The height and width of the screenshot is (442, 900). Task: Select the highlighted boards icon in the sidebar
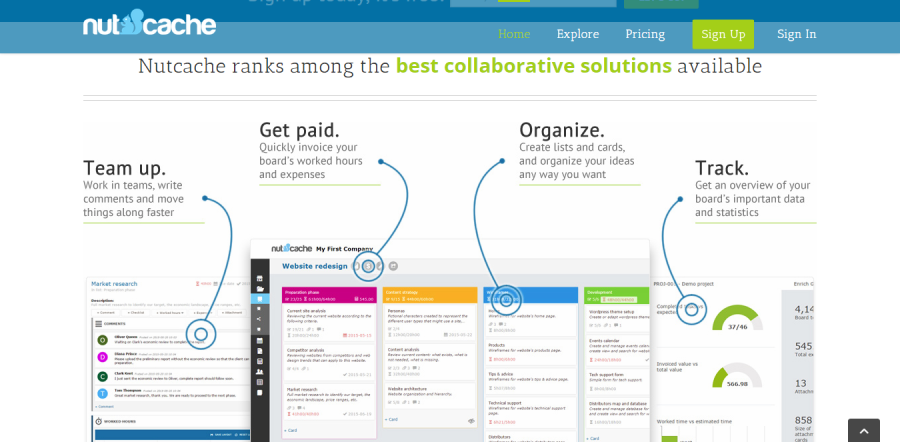[x=259, y=299]
